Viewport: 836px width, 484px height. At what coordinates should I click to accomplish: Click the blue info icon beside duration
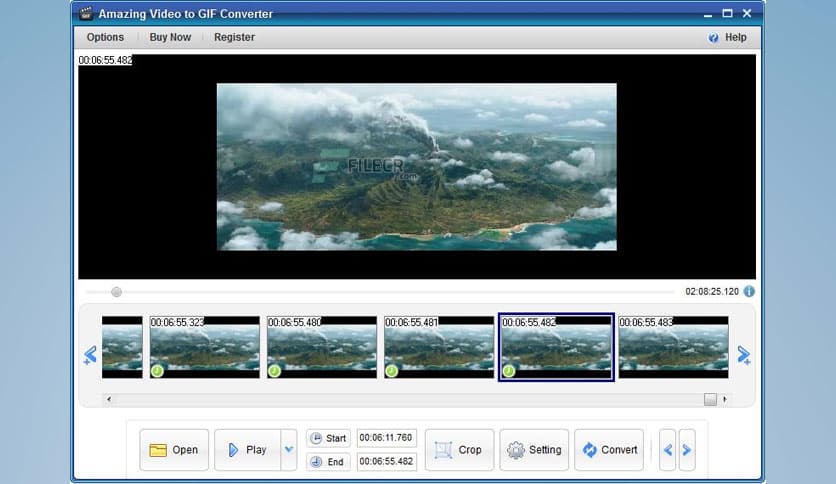(749, 291)
